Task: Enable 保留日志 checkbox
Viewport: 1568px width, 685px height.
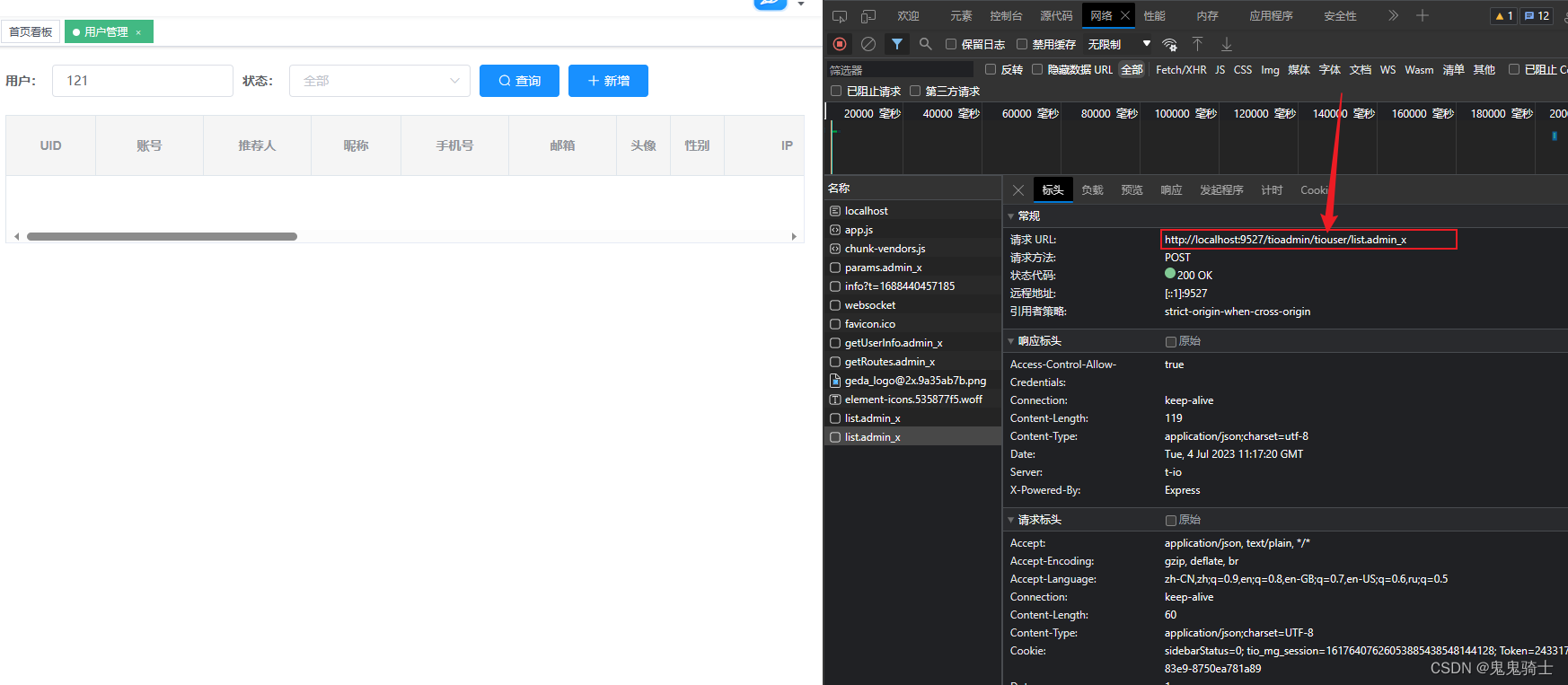Action: (x=951, y=44)
